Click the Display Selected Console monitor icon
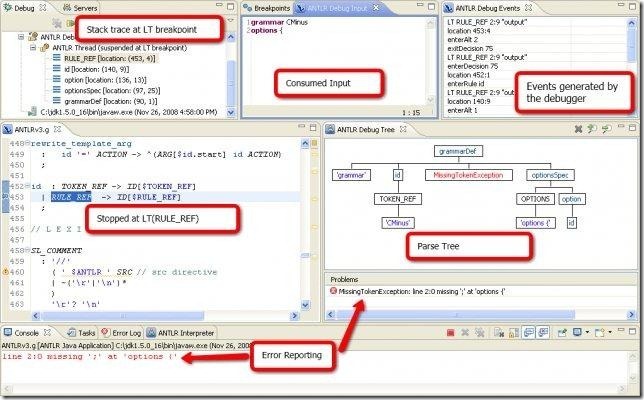 (577, 332)
